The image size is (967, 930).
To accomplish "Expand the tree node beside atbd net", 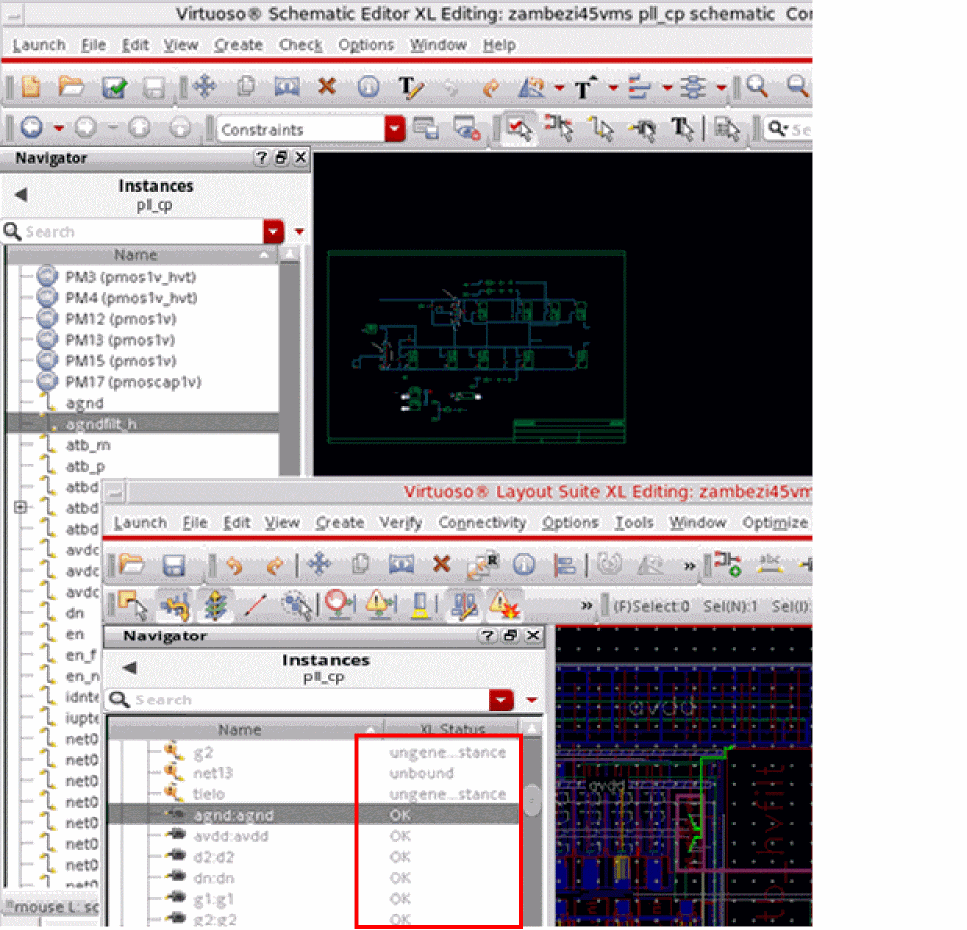I will coord(20,508).
